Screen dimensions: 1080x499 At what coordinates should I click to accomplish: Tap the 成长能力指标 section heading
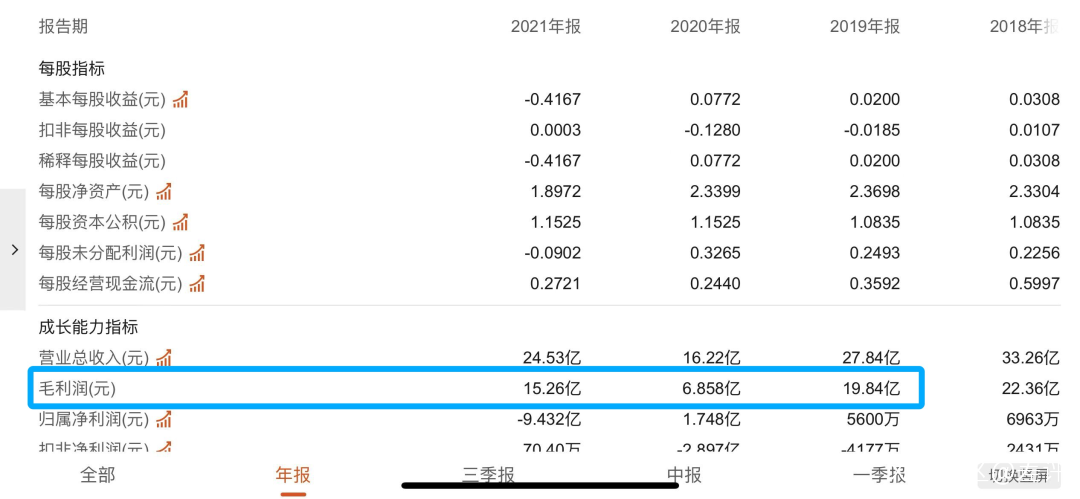click(88, 327)
